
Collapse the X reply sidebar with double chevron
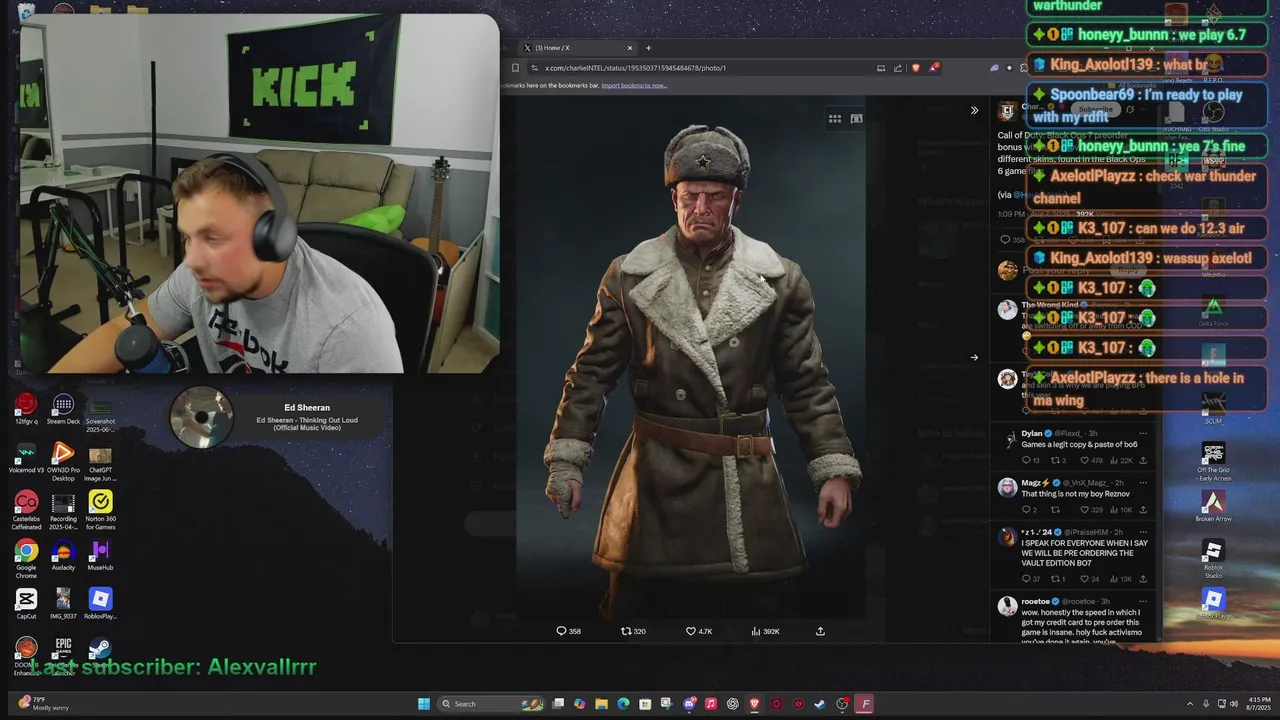coord(974,110)
